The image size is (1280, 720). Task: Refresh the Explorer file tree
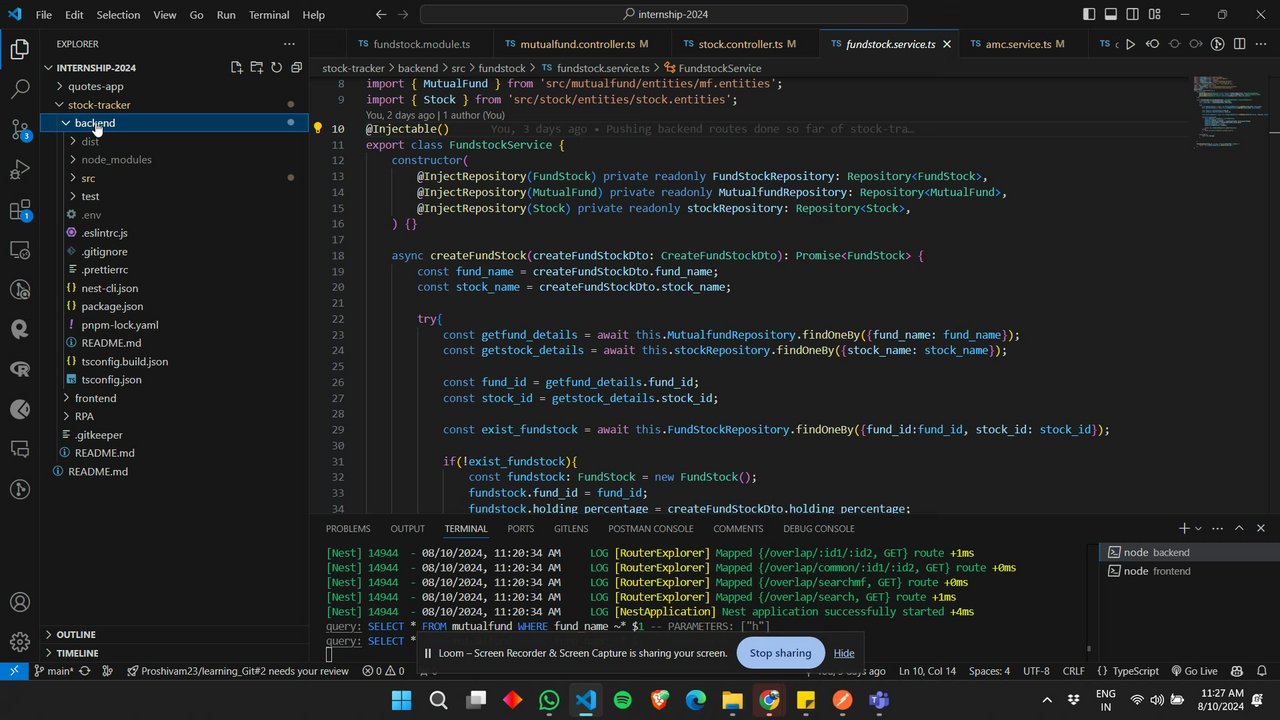click(277, 68)
